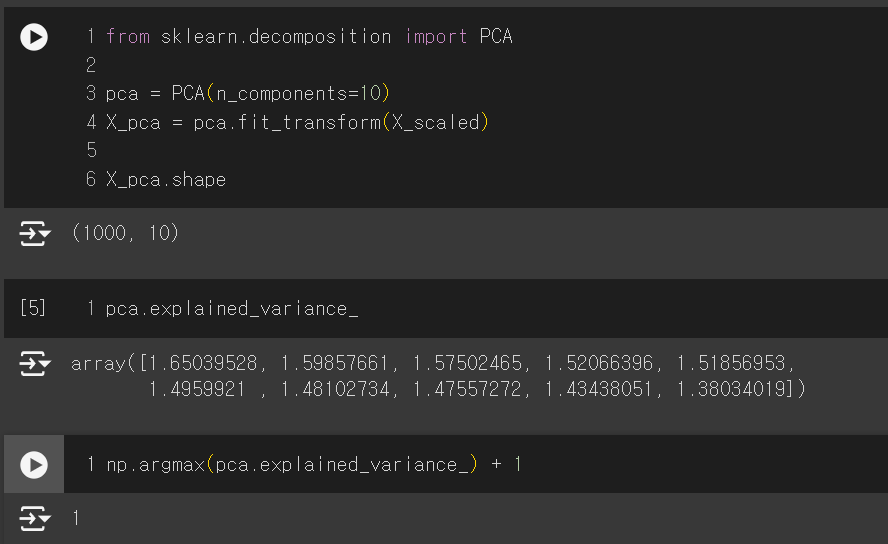The height and width of the screenshot is (544, 888).
Task: Click the 'pca.explained_variance_' code line
Action: [x=232, y=309]
